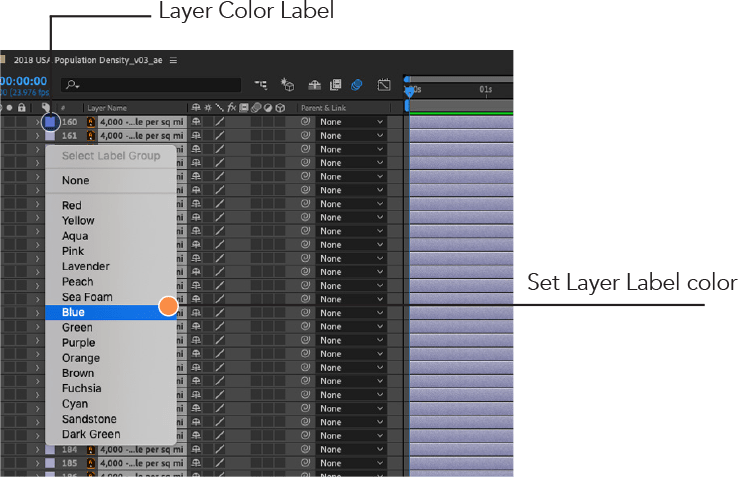Toggle the Shy switch on layer 184

tap(196, 449)
